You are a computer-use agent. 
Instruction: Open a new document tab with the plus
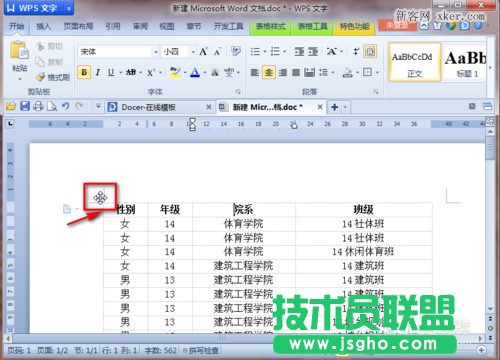(x=335, y=107)
